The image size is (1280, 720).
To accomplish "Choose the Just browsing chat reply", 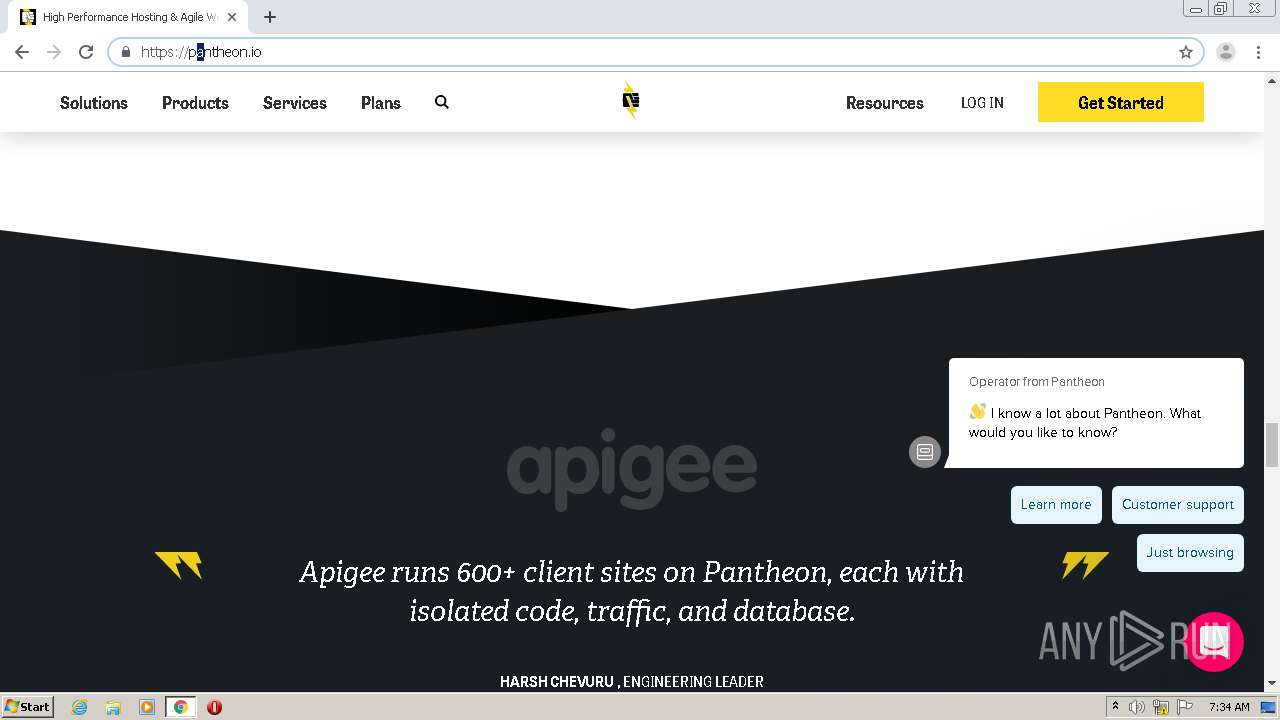I will tap(1190, 553).
